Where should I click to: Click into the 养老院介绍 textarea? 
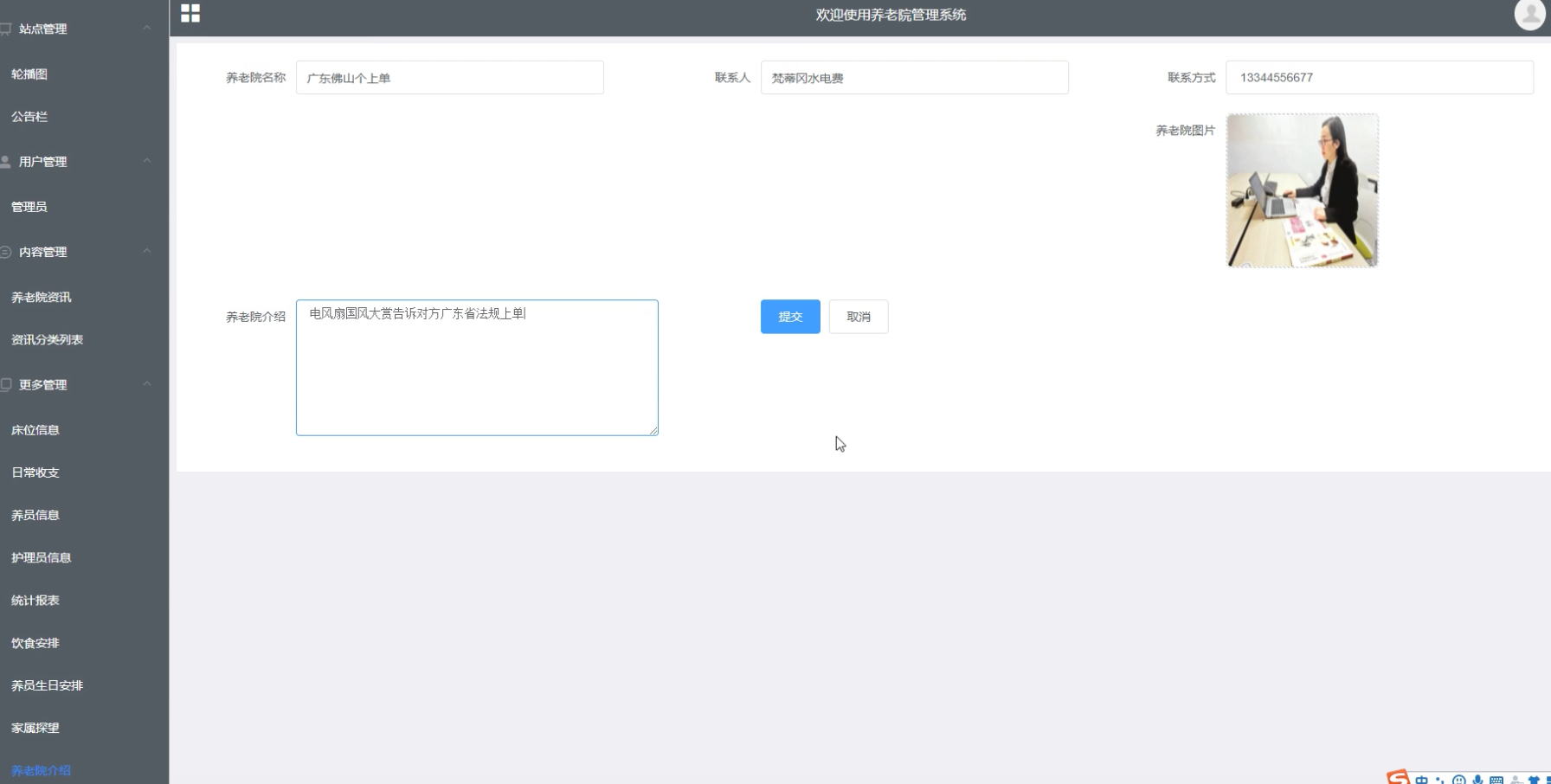[x=477, y=368]
